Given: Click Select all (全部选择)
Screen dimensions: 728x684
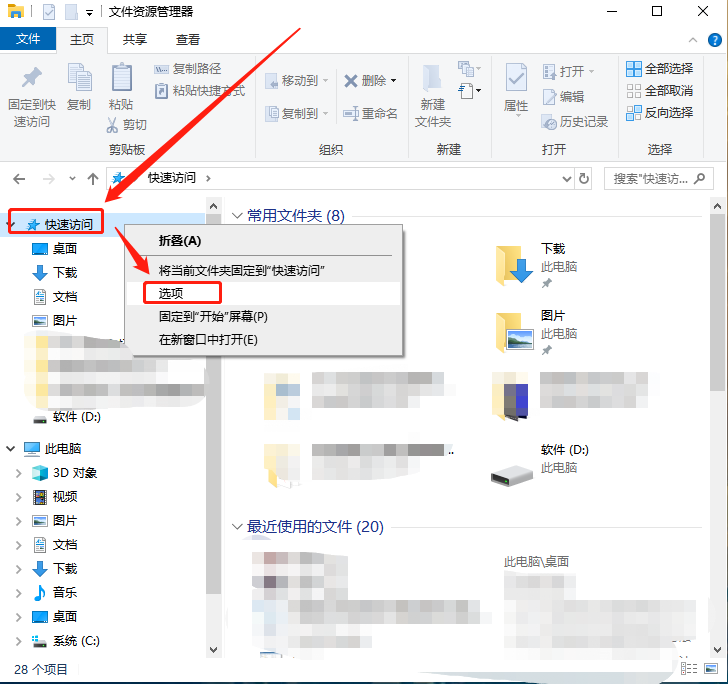Looking at the screenshot, I should [659, 69].
